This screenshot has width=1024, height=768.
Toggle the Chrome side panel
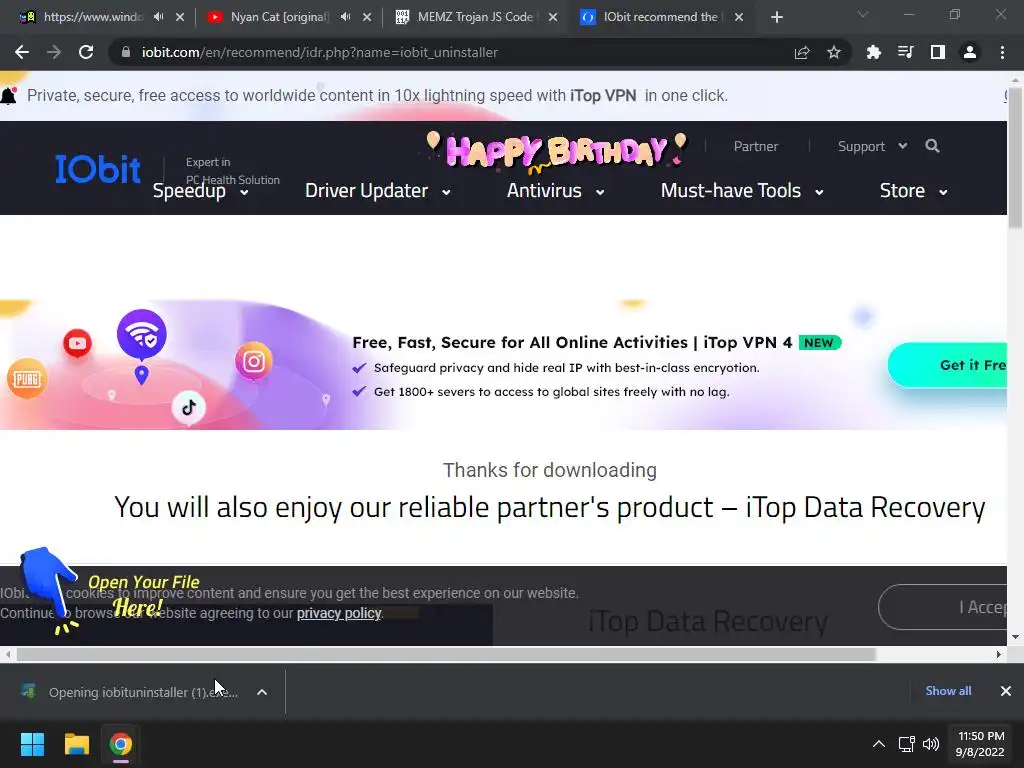[x=937, y=52]
